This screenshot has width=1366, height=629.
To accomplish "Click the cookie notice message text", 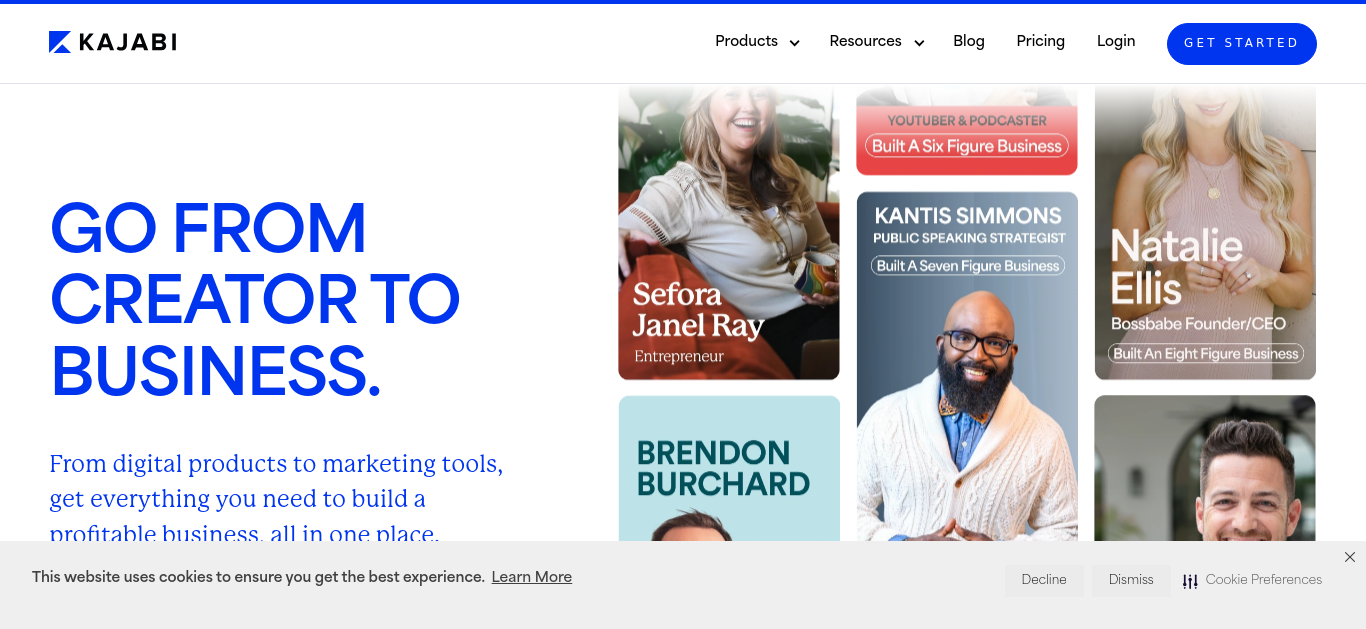I will point(258,577).
